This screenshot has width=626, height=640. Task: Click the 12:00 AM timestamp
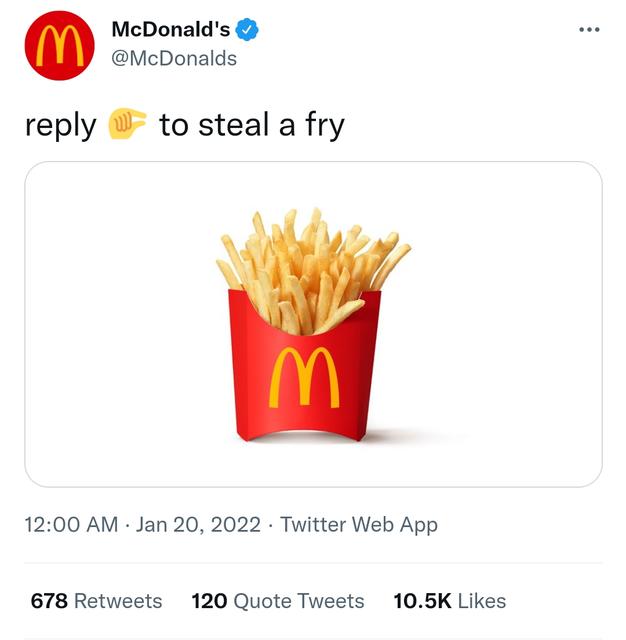(x=70, y=524)
